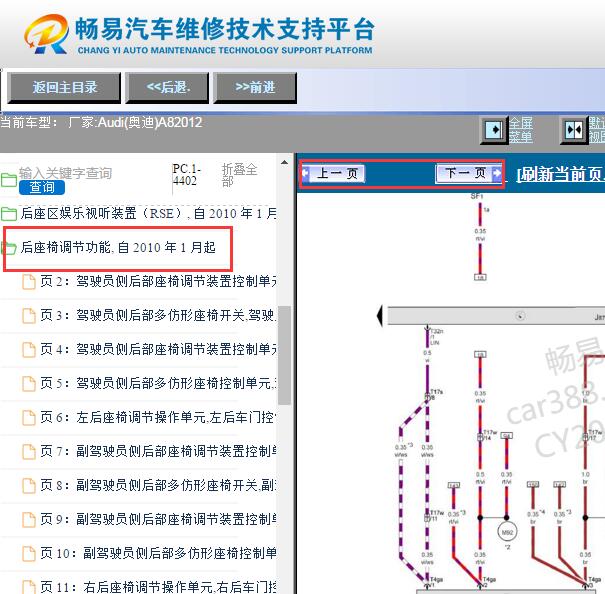Click the 当前车型 Audi(奥迪)A82012 text
The width and height of the screenshot is (605, 594).
point(101,123)
